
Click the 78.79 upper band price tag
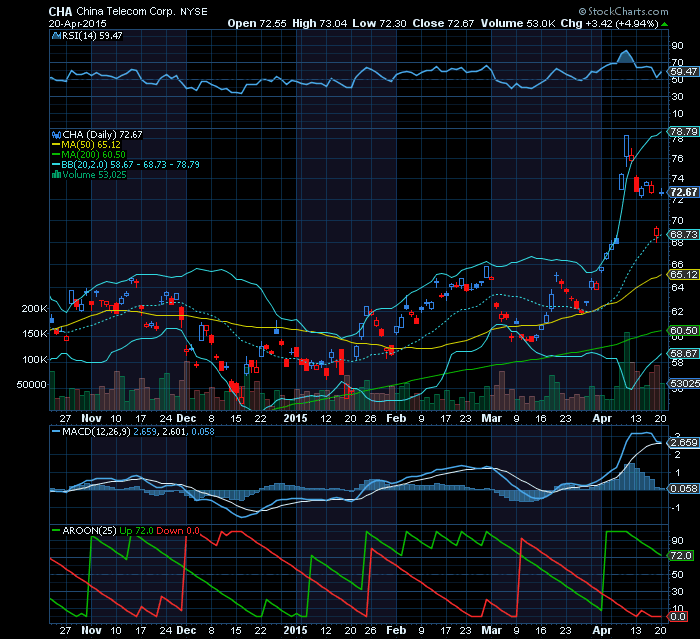coord(683,132)
